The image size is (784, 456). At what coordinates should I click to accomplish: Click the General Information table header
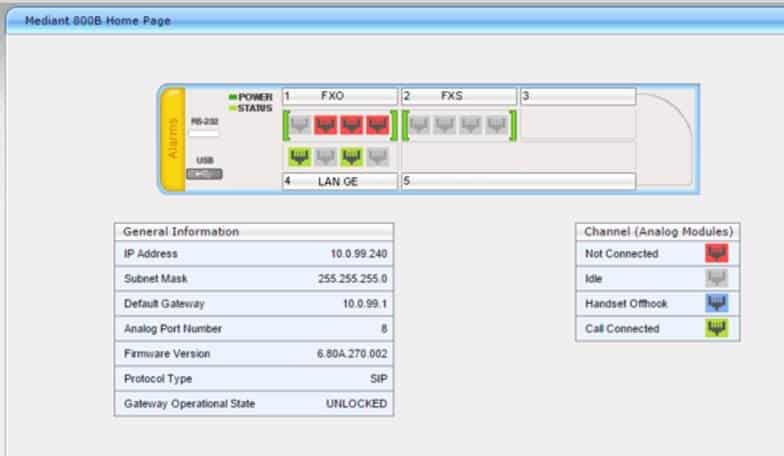click(254, 232)
